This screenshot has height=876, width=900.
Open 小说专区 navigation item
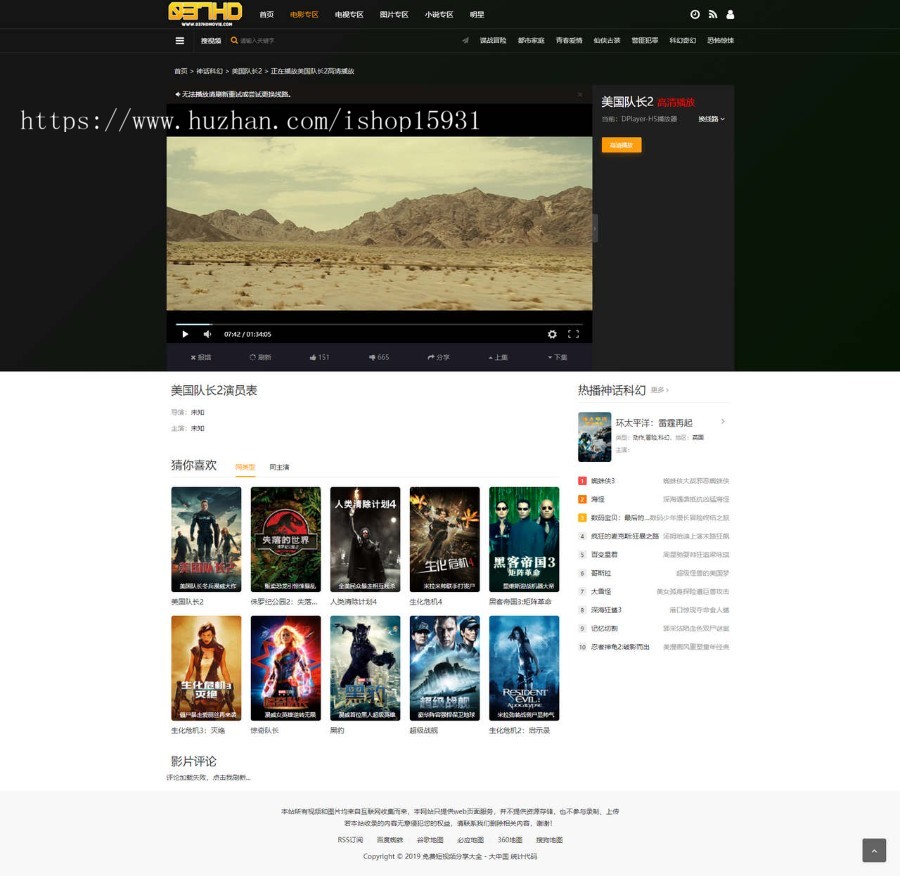[439, 14]
